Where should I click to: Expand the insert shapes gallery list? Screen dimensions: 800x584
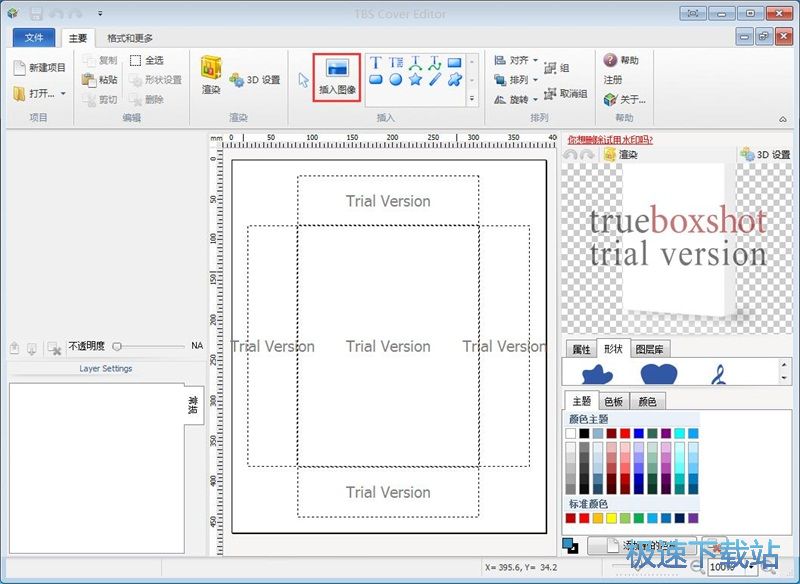click(x=471, y=98)
